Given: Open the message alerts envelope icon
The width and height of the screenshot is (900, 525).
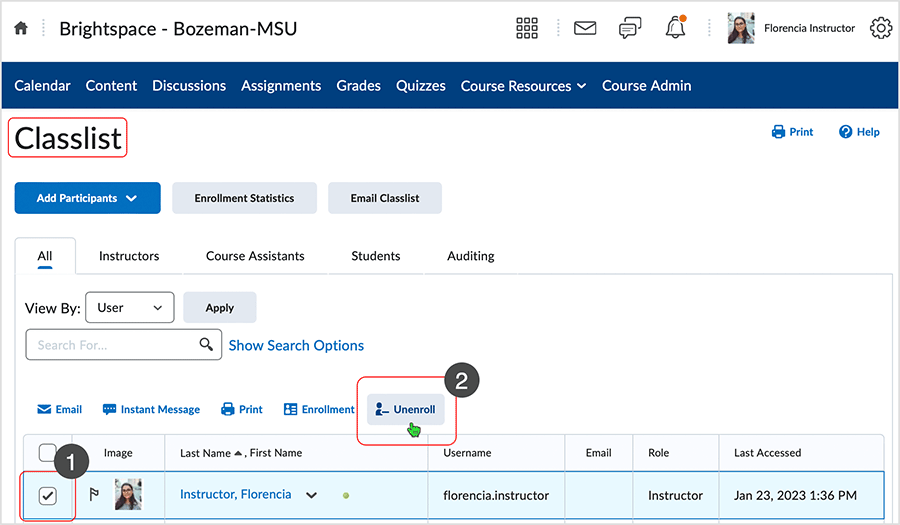Looking at the screenshot, I should (x=585, y=28).
